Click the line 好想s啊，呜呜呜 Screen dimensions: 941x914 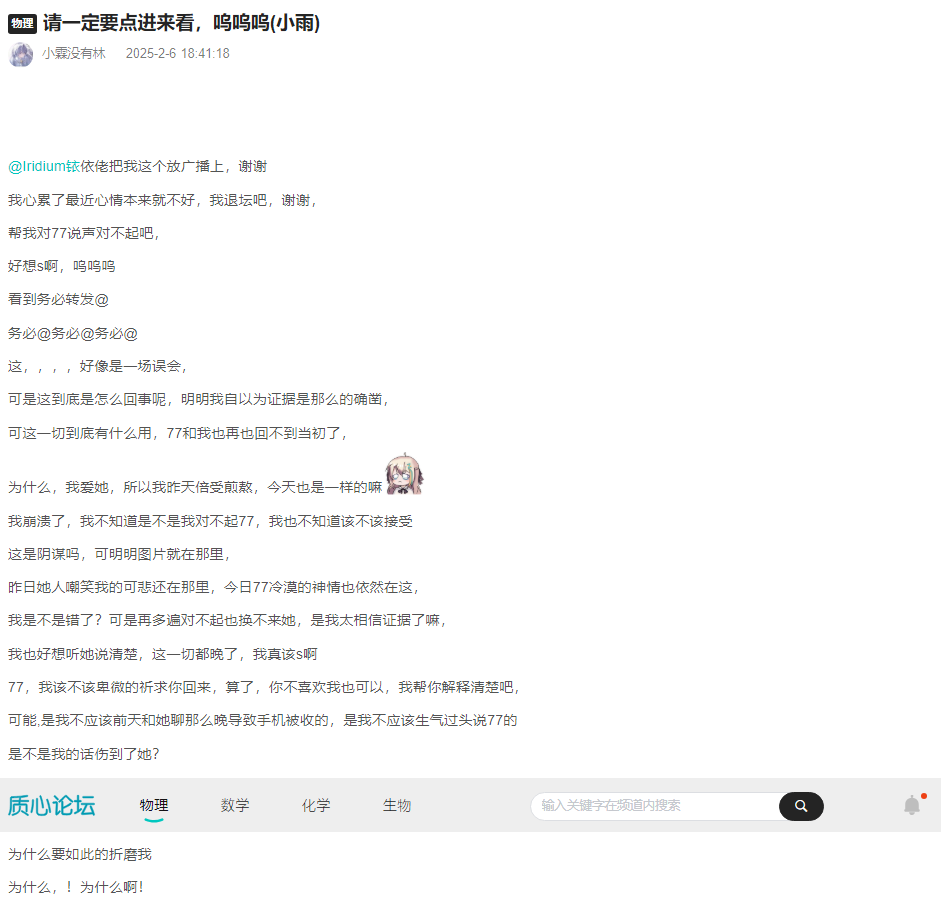tap(62, 266)
